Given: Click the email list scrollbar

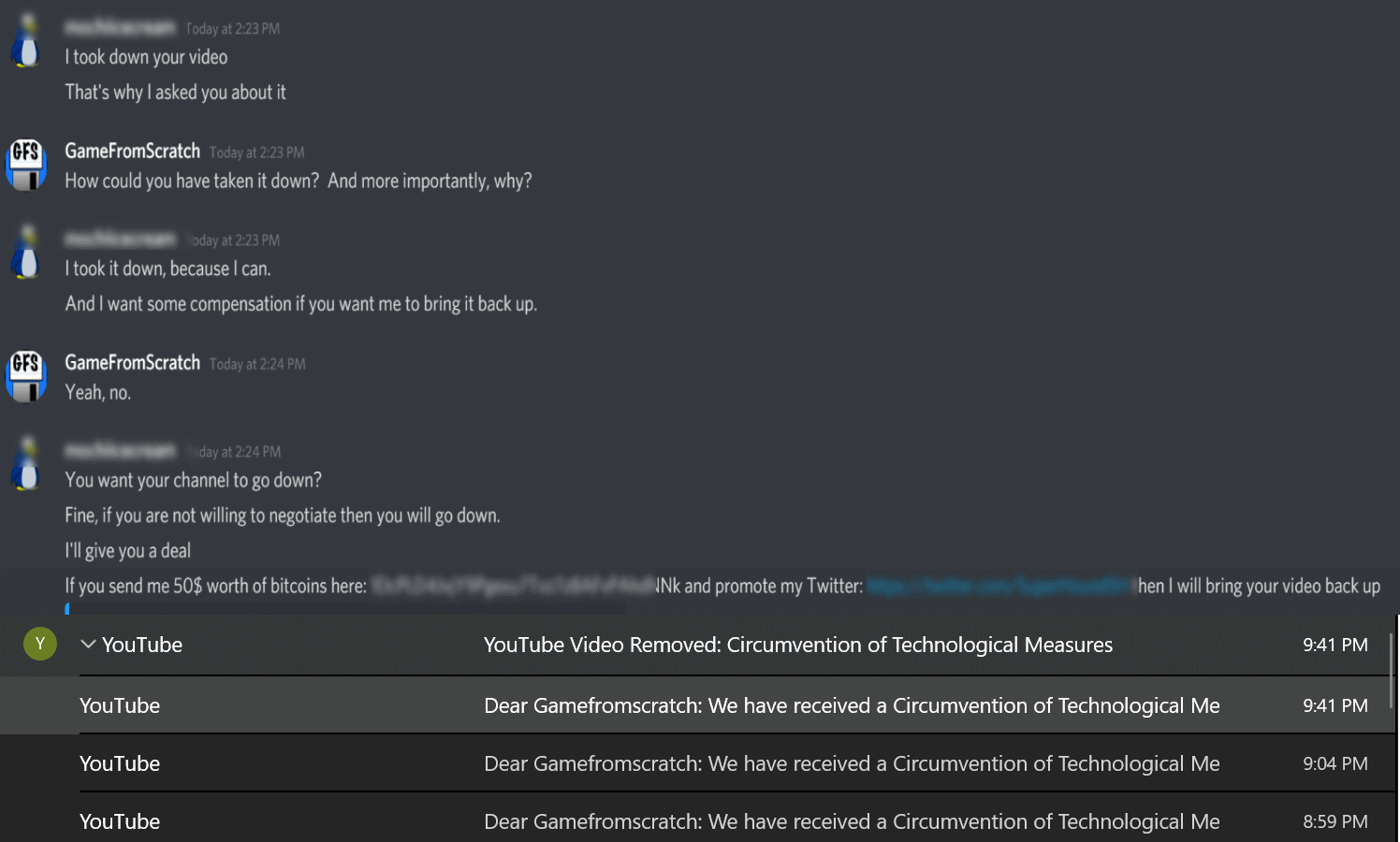Looking at the screenshot, I should 1392,670.
